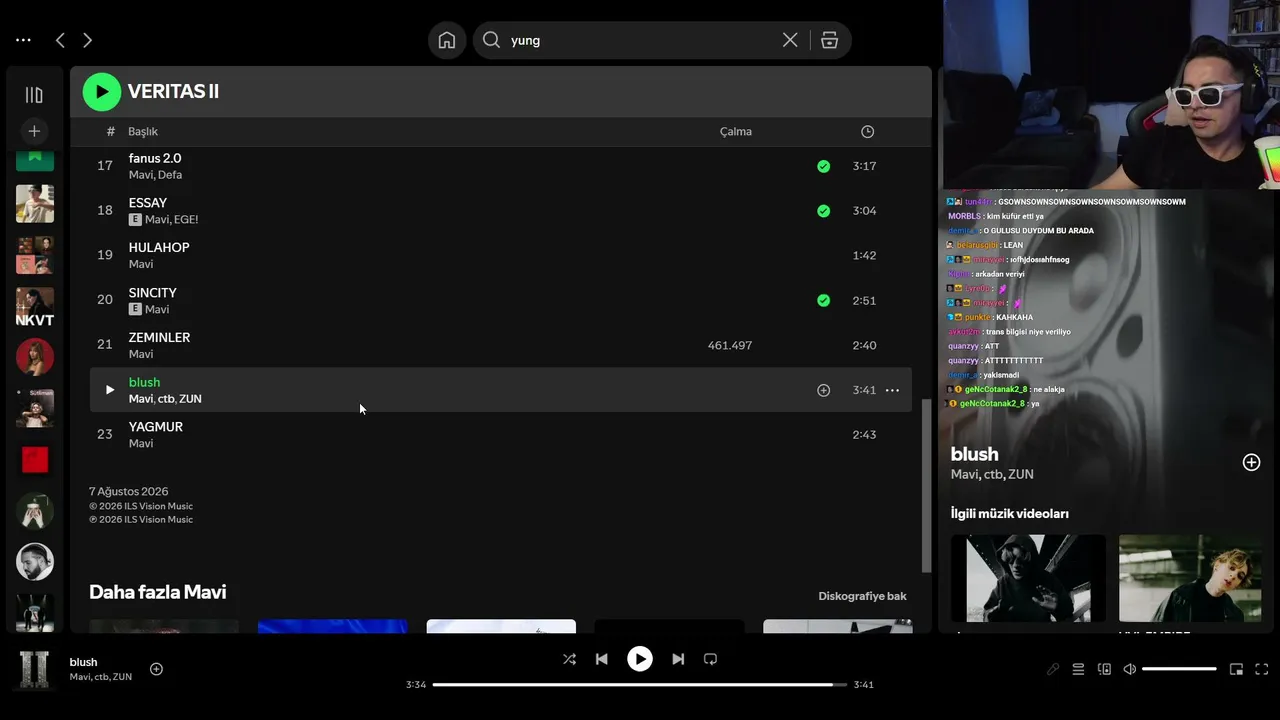This screenshot has width=1280, height=720.
Task: Expand the Your Library sidebar
Action: [x=34, y=95]
